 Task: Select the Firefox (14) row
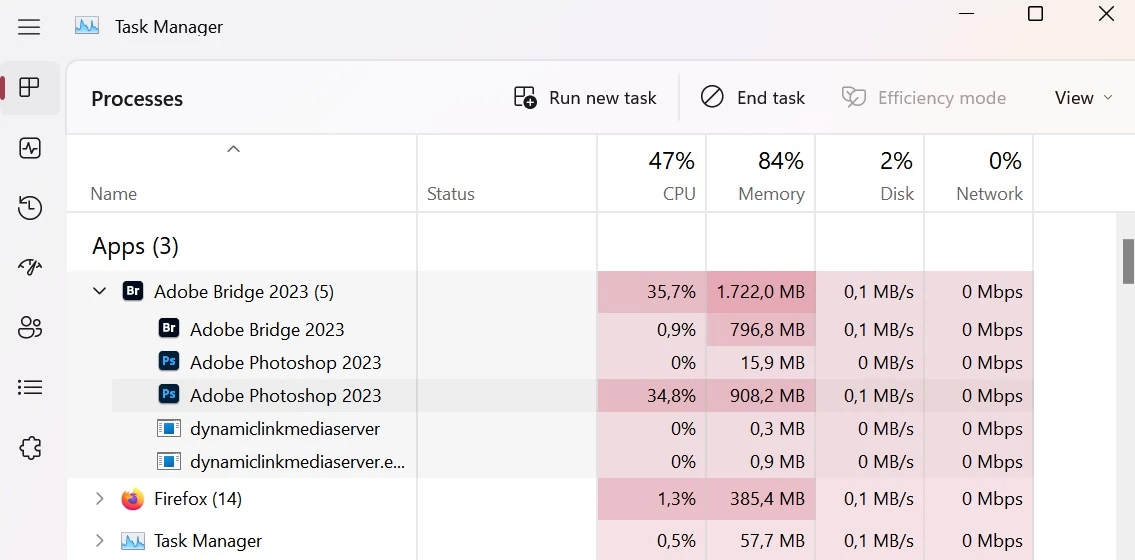point(550,499)
